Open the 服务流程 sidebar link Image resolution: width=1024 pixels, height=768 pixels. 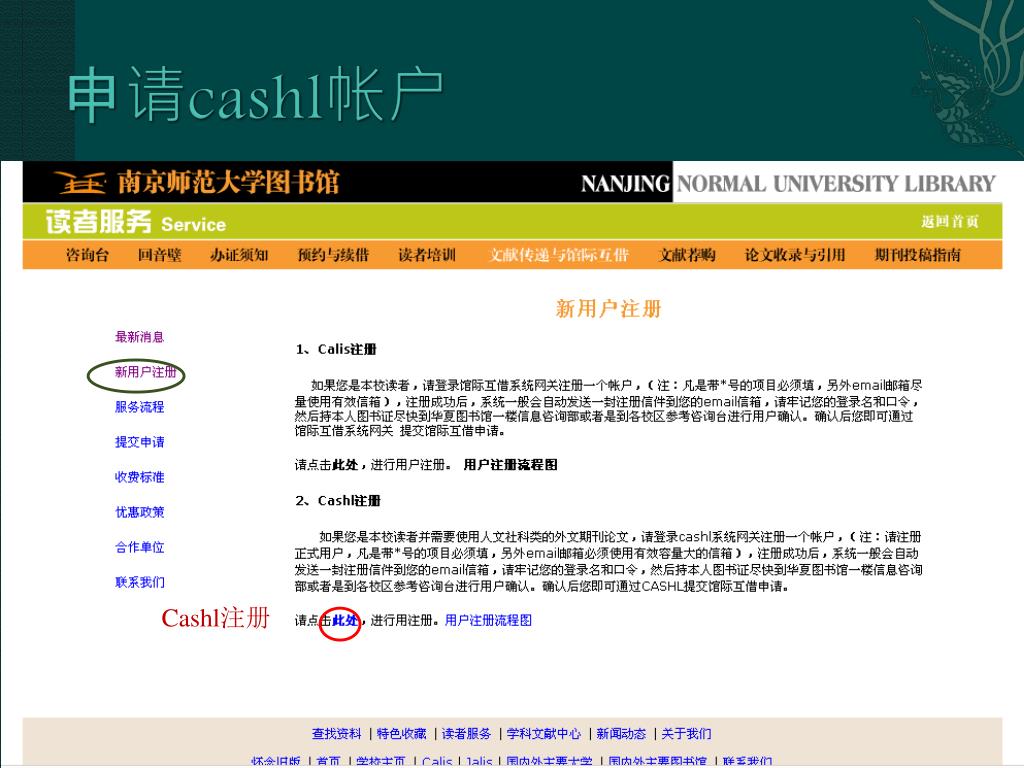139,407
